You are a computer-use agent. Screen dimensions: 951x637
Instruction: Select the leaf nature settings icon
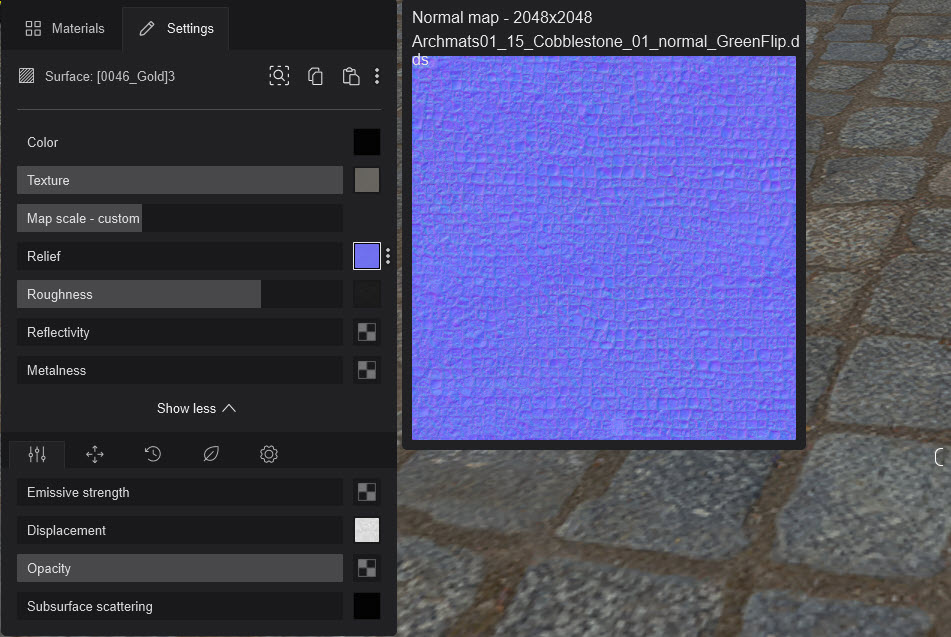coord(210,454)
